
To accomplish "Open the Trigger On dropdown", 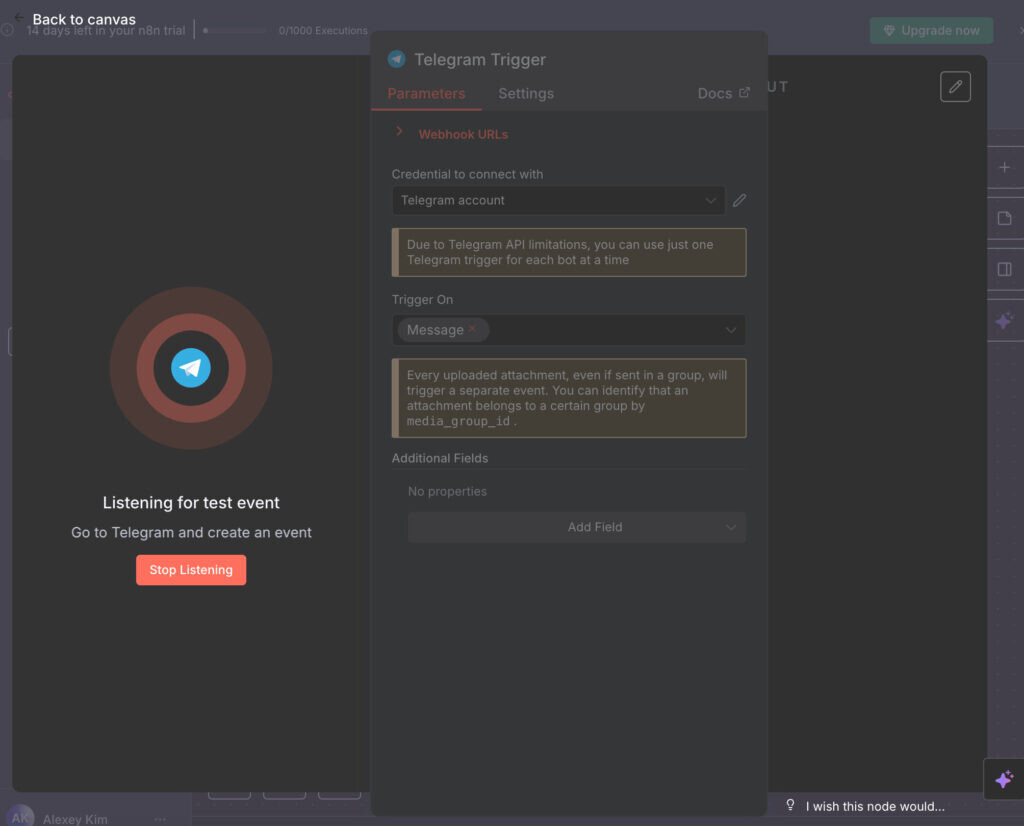I will tap(731, 330).
